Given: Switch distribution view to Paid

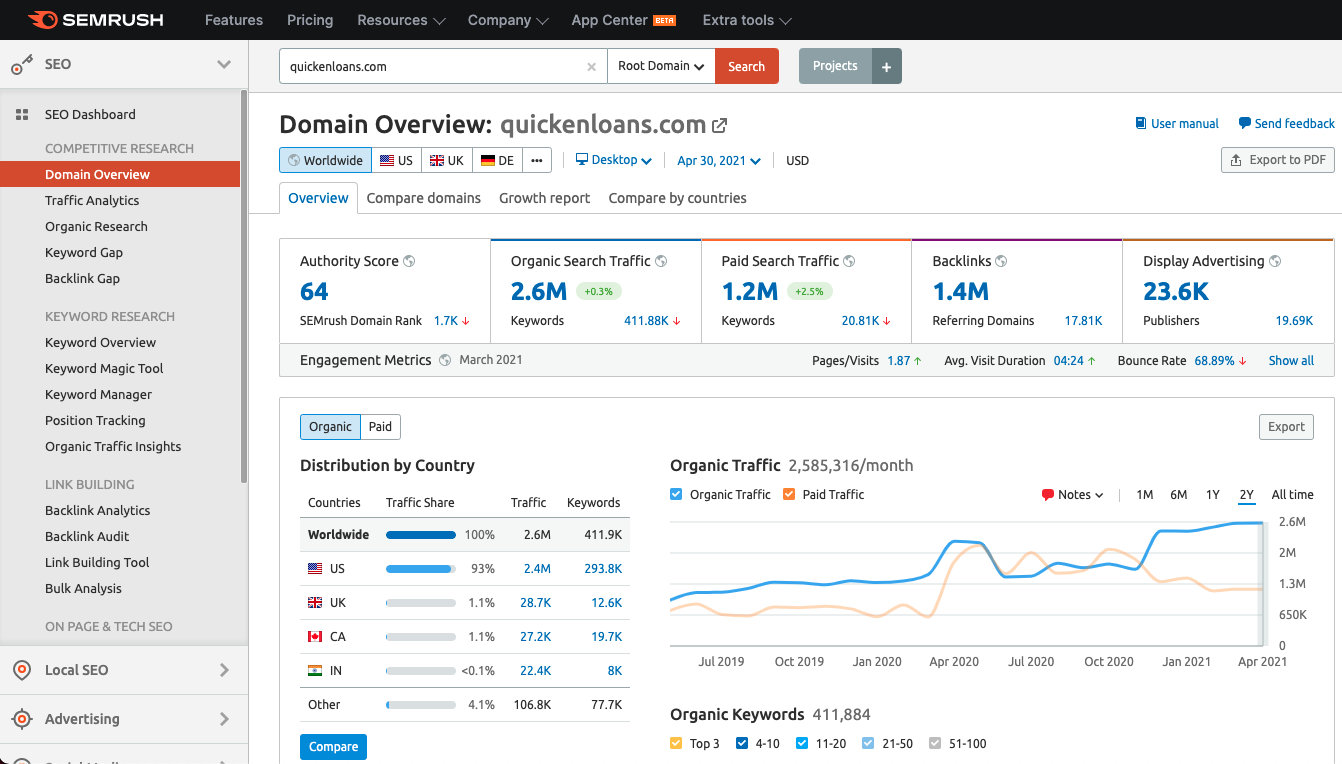Looking at the screenshot, I should click(380, 427).
